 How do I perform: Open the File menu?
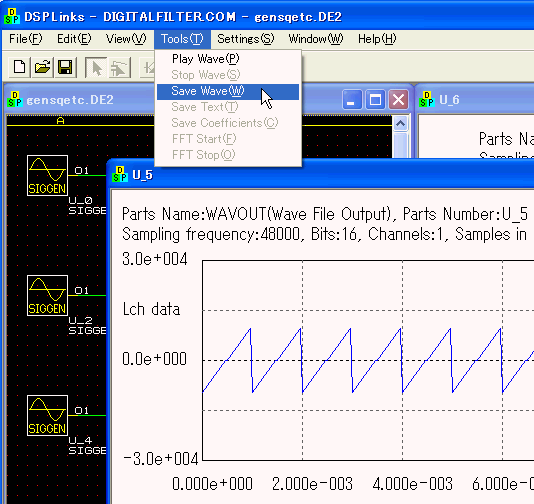[26, 39]
